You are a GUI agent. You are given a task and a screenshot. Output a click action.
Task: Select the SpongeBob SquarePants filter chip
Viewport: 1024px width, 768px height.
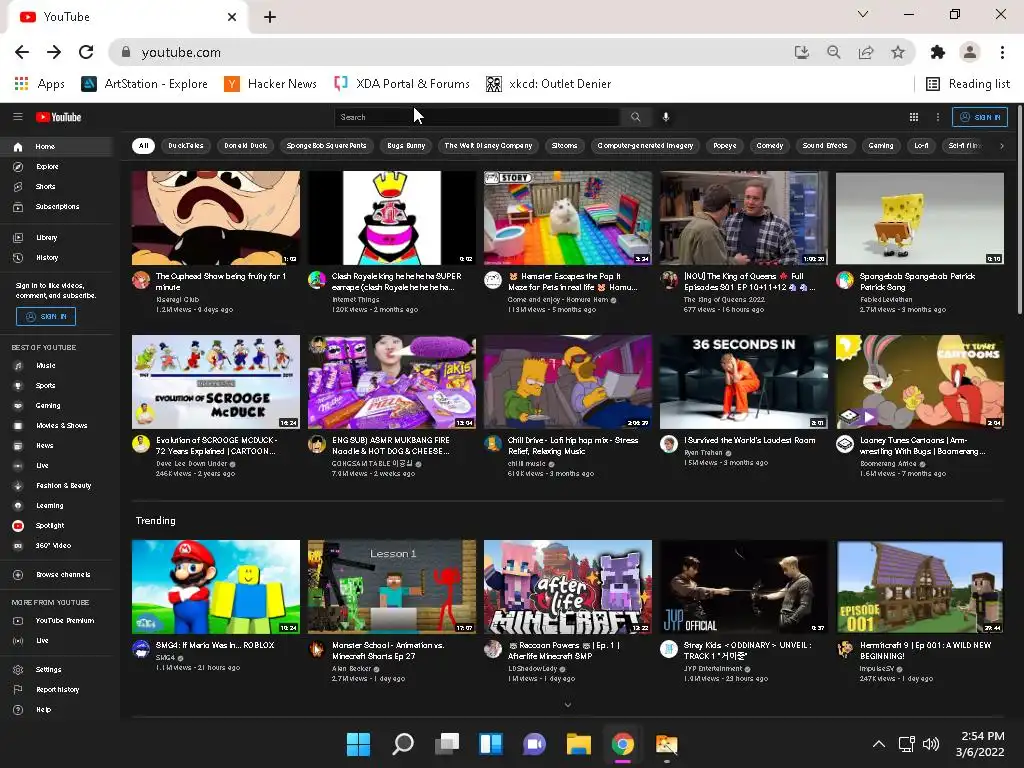(327, 146)
